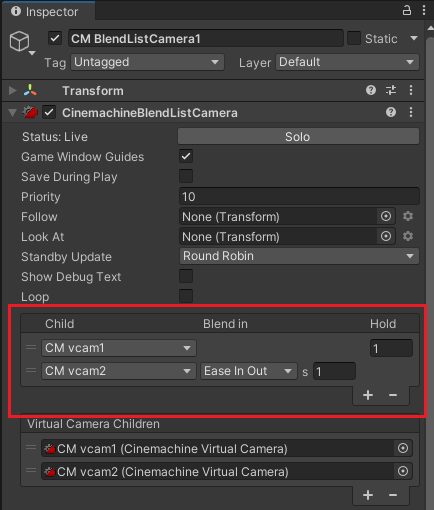Enable Show Debug Text
This screenshot has width=434, height=510.
(186, 276)
